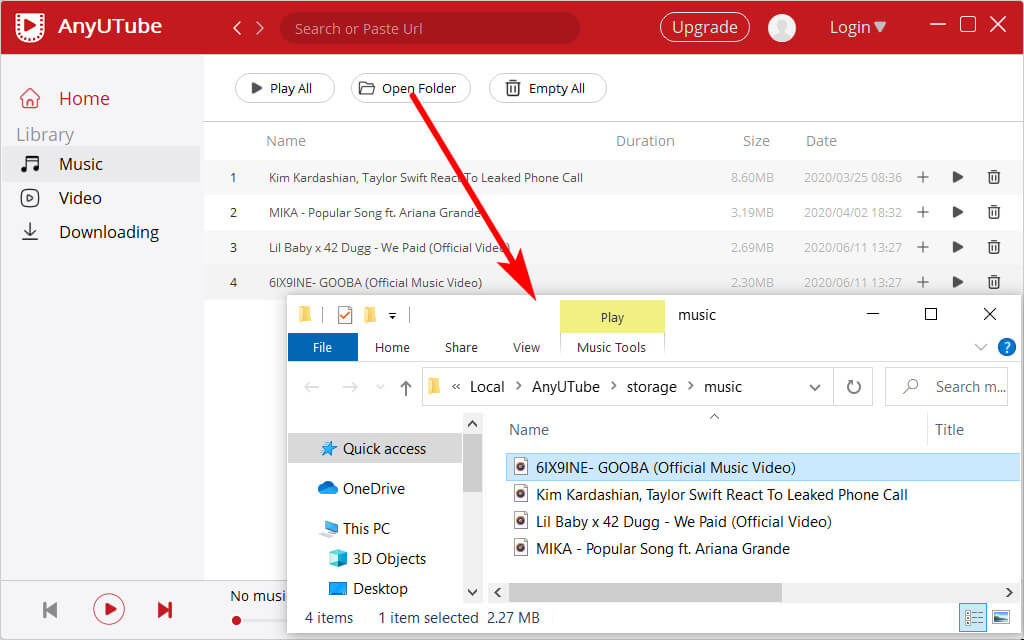1024x640 pixels.
Task: Click the red playback progress handle
Action: click(236, 620)
